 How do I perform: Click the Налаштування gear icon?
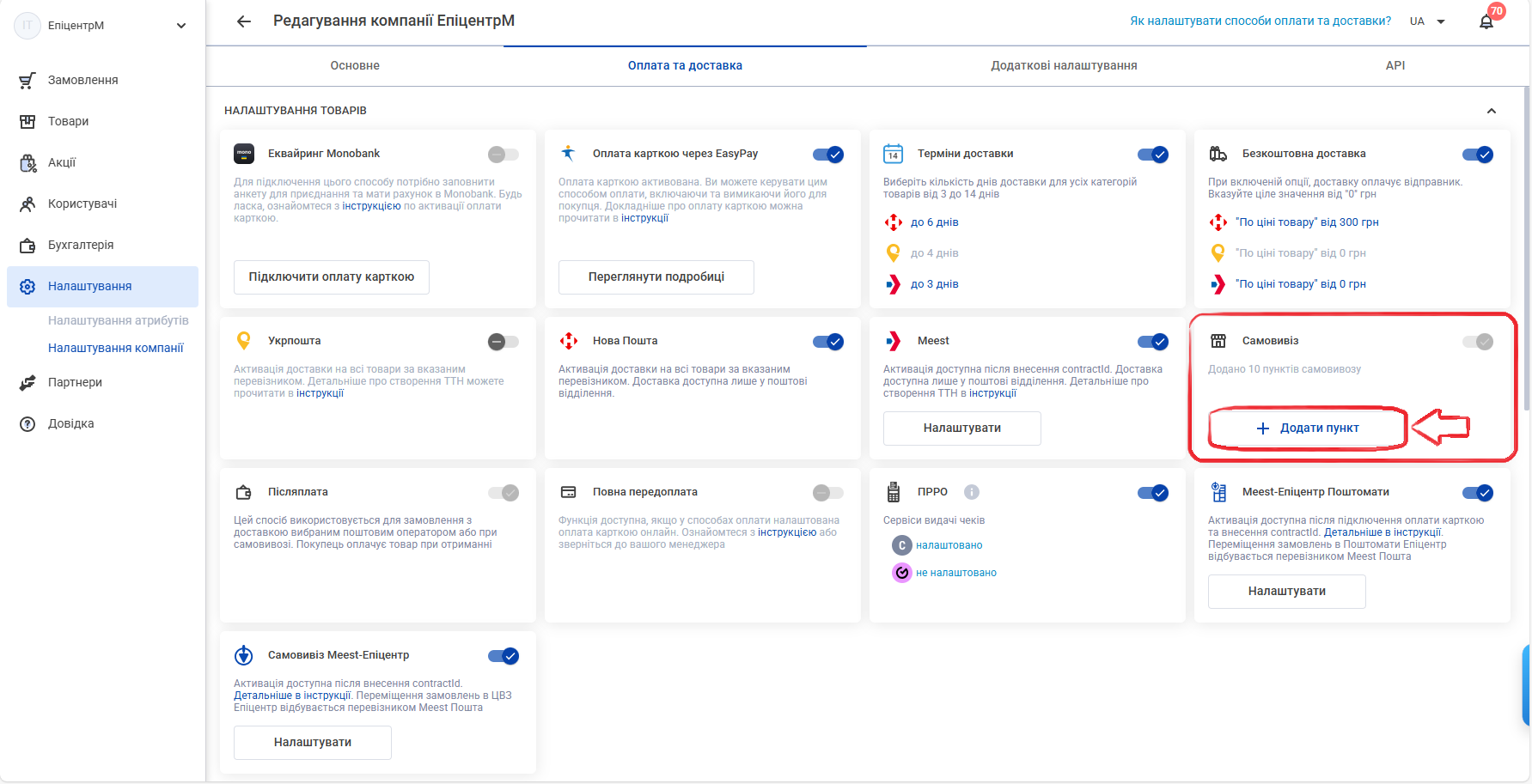click(27, 286)
